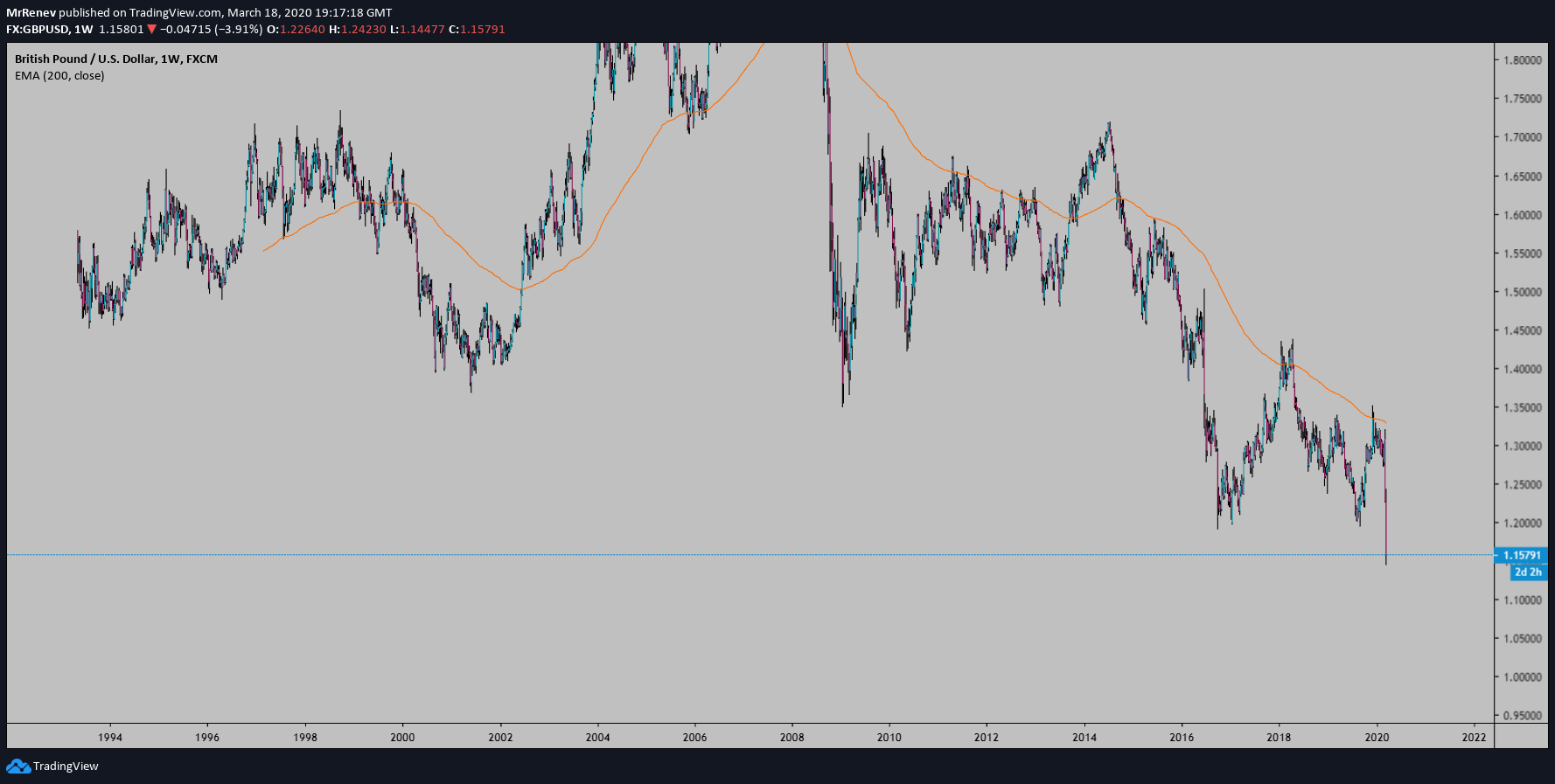Click the 2020 year on time axis

[x=1377, y=737]
